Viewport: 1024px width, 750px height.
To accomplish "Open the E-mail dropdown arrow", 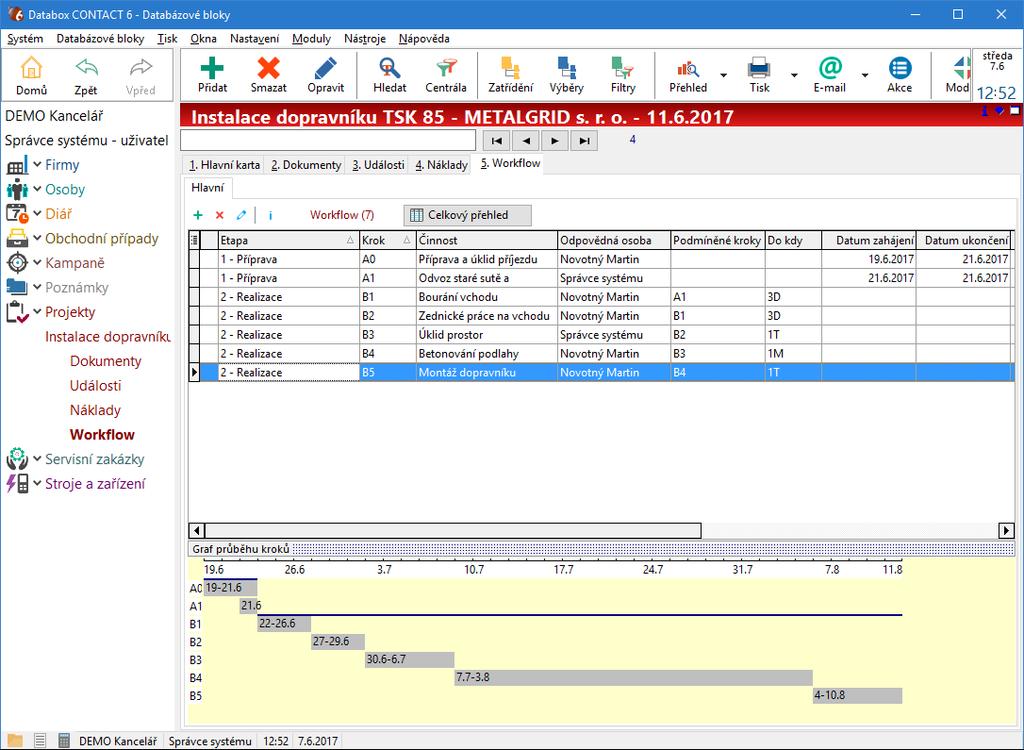I will [865, 75].
